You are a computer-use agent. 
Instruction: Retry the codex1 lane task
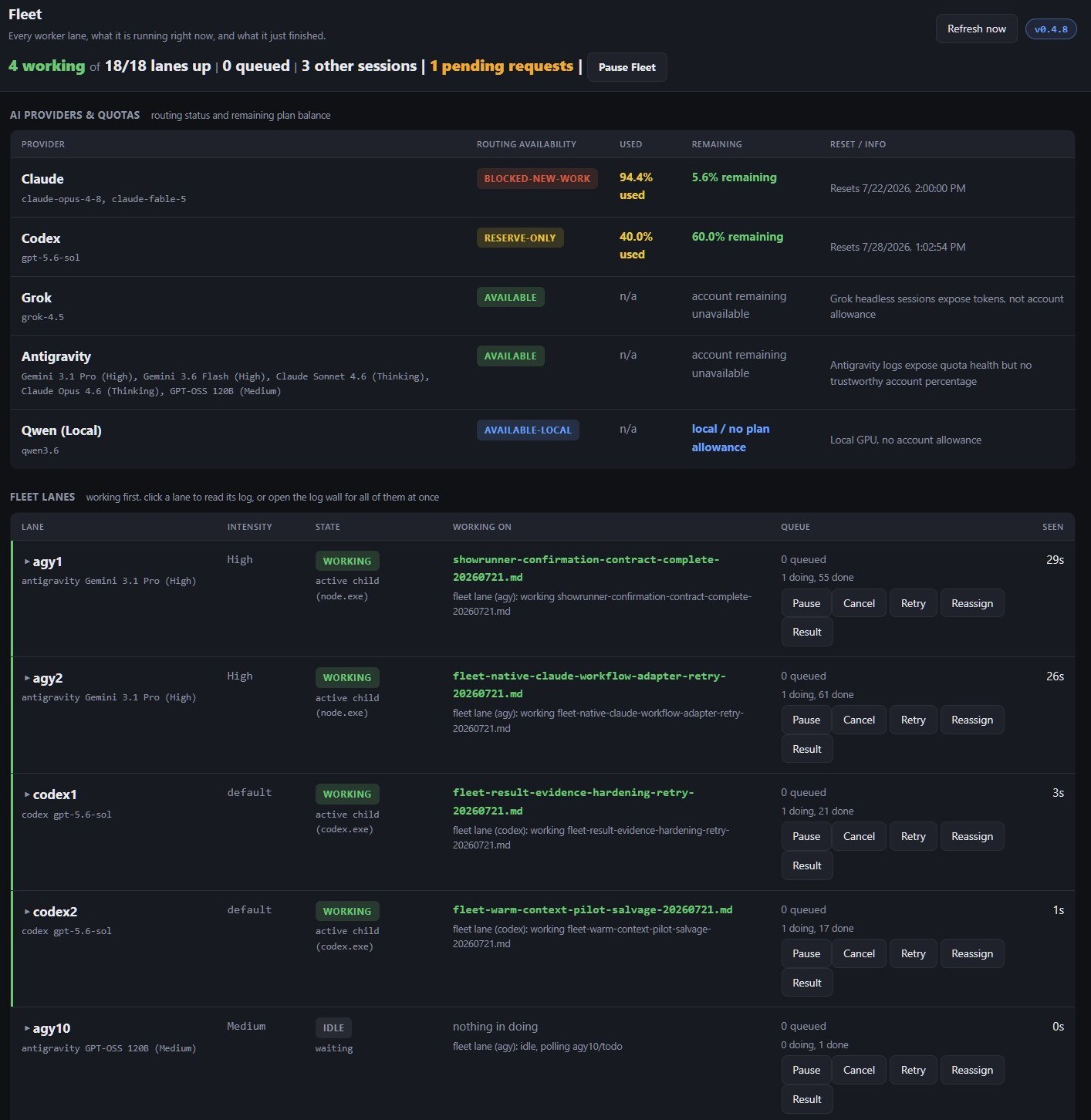(x=913, y=836)
